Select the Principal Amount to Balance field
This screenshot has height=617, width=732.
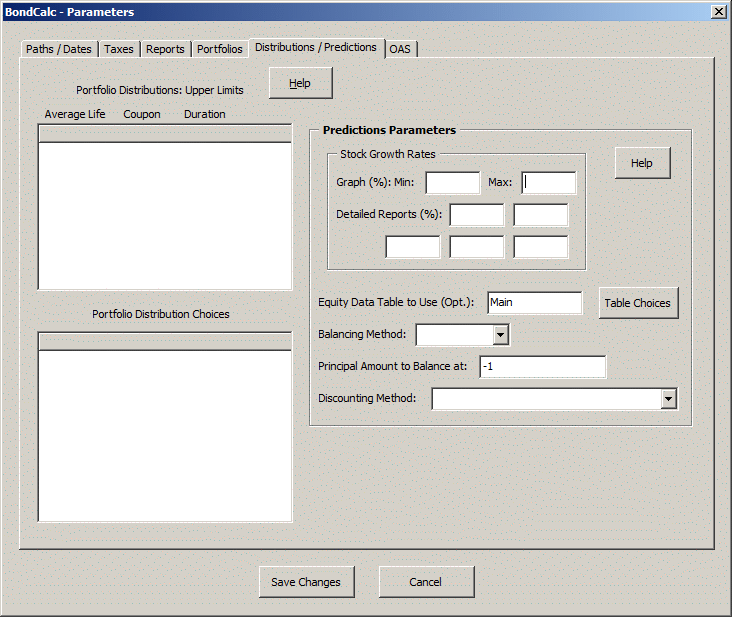pos(542,367)
